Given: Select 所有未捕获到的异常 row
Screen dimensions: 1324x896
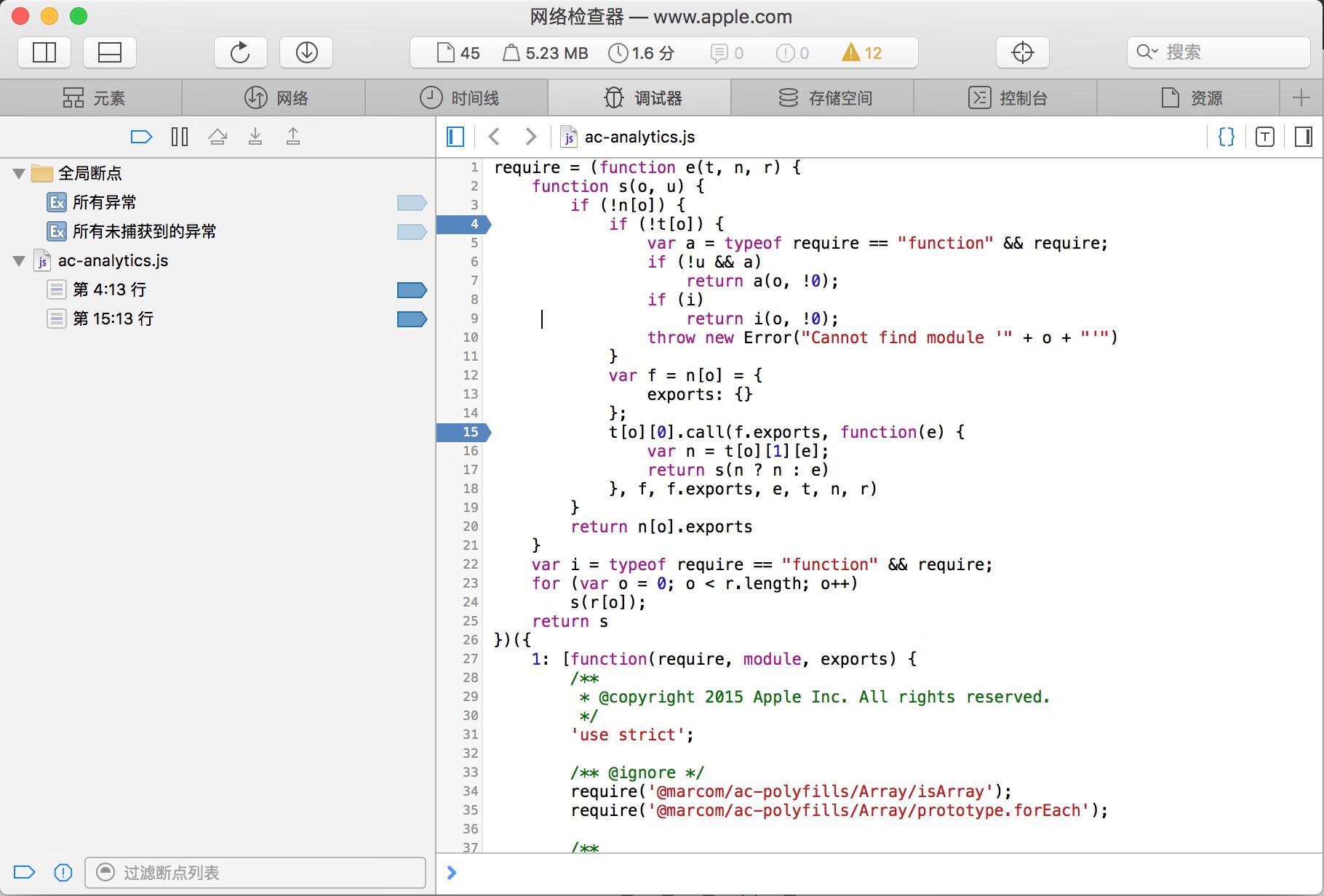Looking at the screenshot, I should pyautogui.click(x=218, y=231).
